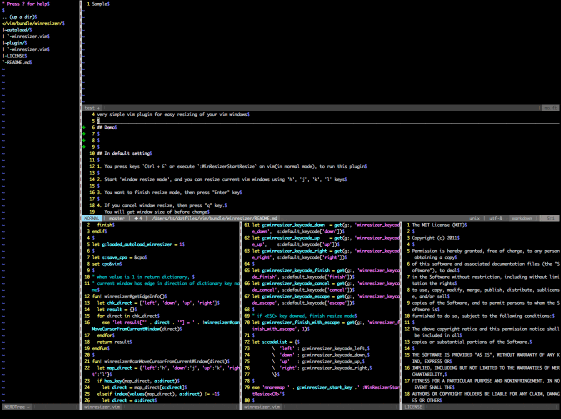Viewport: 561px width, 419px height.
Task: Click the git-change plus sign beside line 9
Action: click(84, 147)
